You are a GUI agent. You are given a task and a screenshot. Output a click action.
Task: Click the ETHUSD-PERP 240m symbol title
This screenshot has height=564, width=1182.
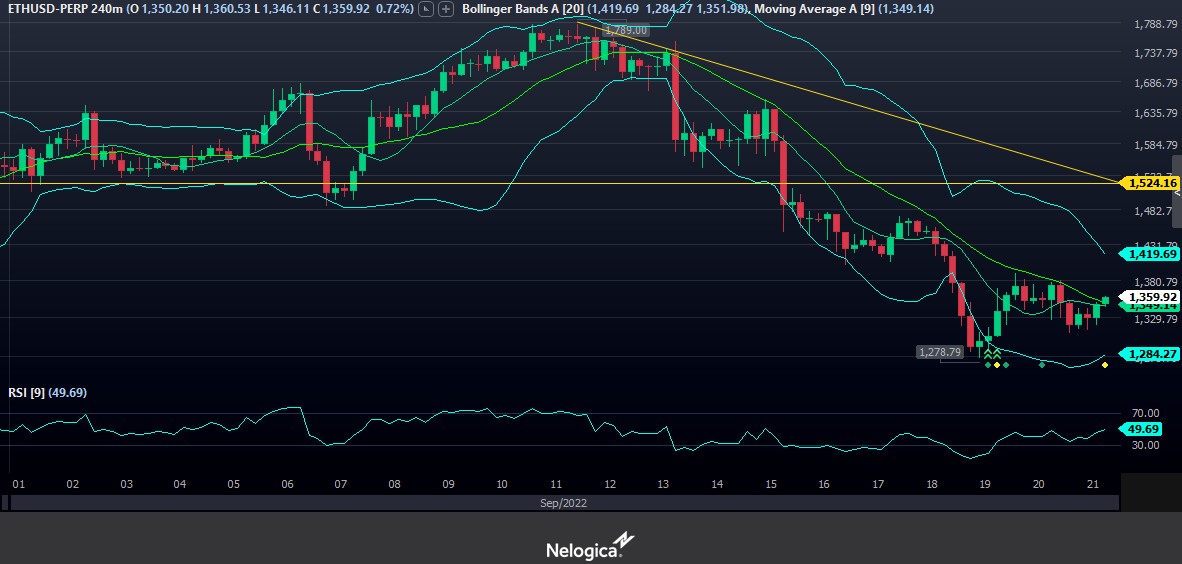coord(60,9)
